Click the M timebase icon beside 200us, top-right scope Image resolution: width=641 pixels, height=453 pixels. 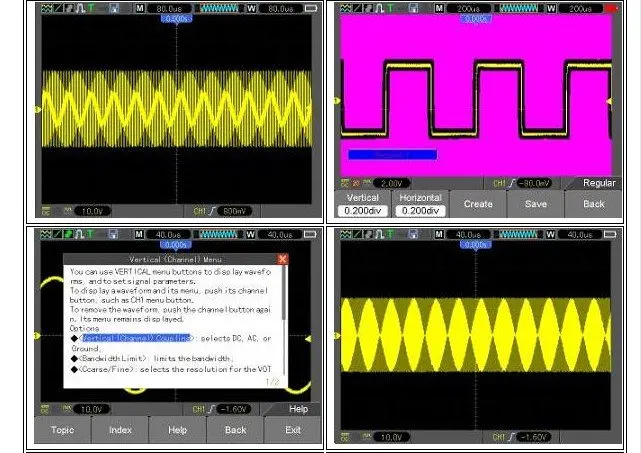(439, 8)
